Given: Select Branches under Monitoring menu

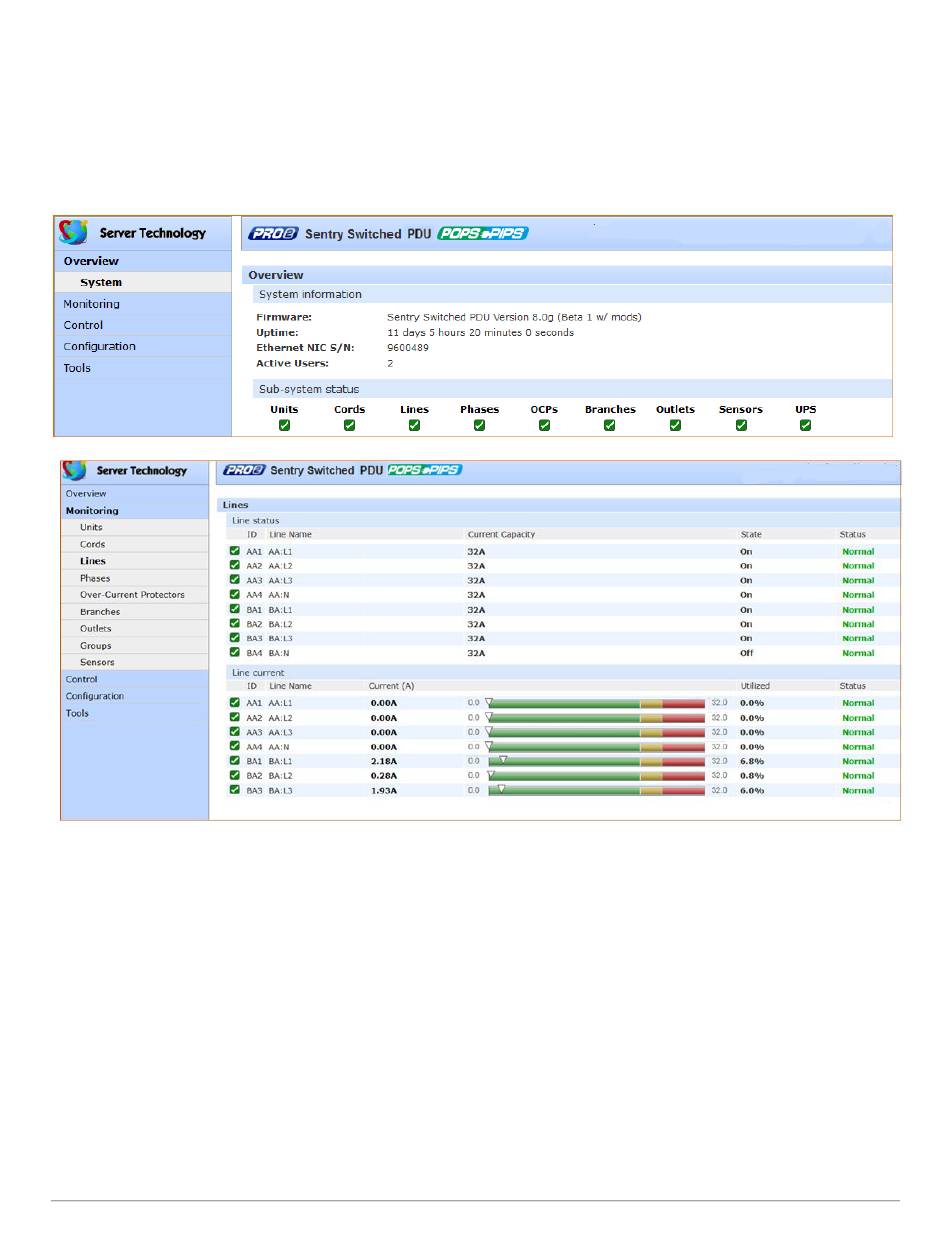Looking at the screenshot, I should pos(135,612).
